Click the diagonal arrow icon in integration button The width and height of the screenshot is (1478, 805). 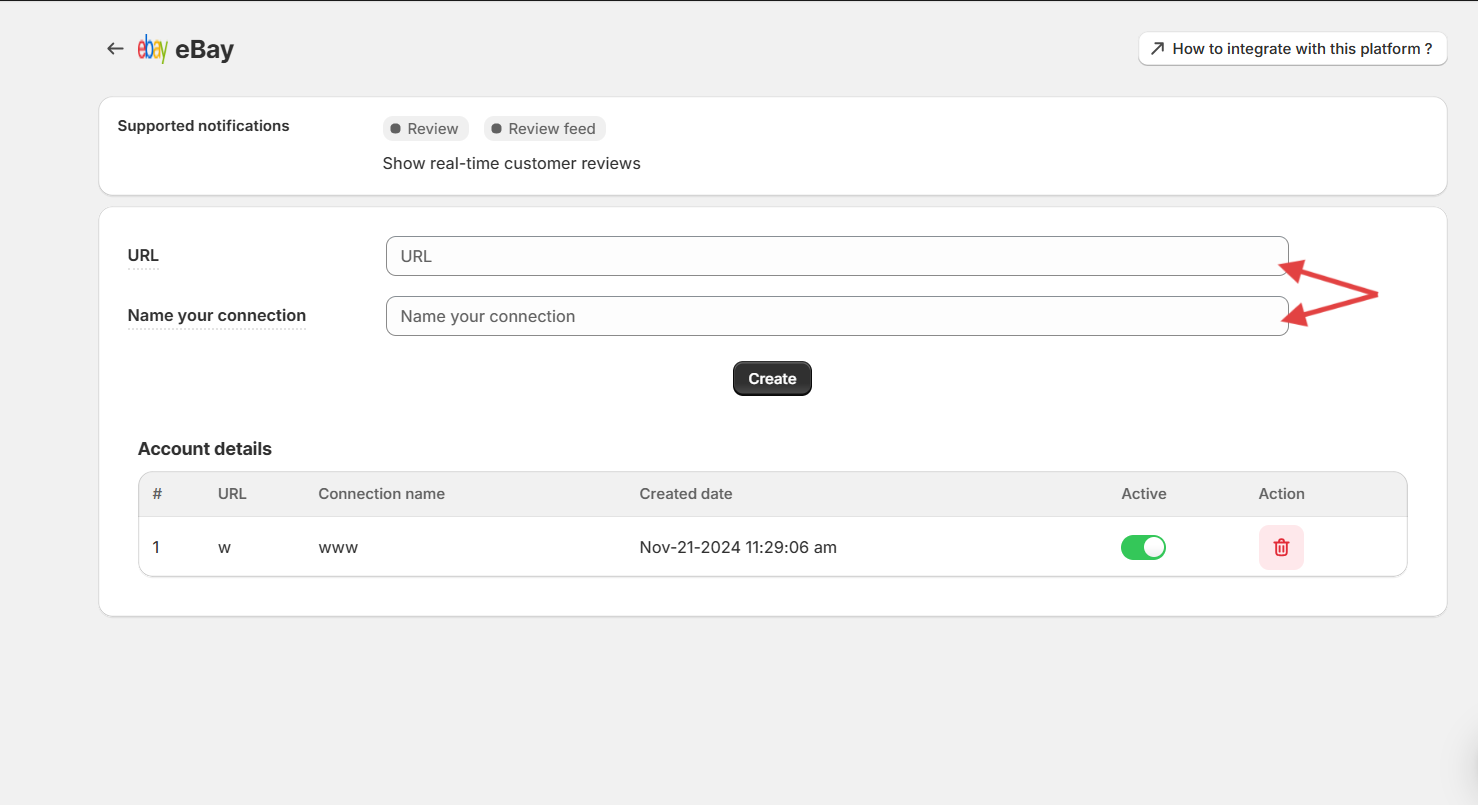click(x=1158, y=48)
